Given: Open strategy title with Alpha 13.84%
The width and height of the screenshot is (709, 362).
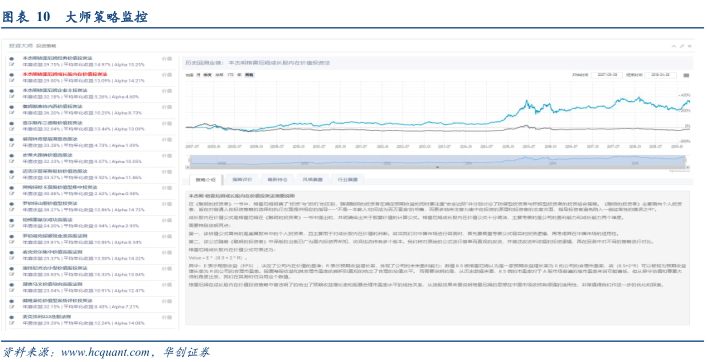Looking at the screenshot, I should (55, 268).
